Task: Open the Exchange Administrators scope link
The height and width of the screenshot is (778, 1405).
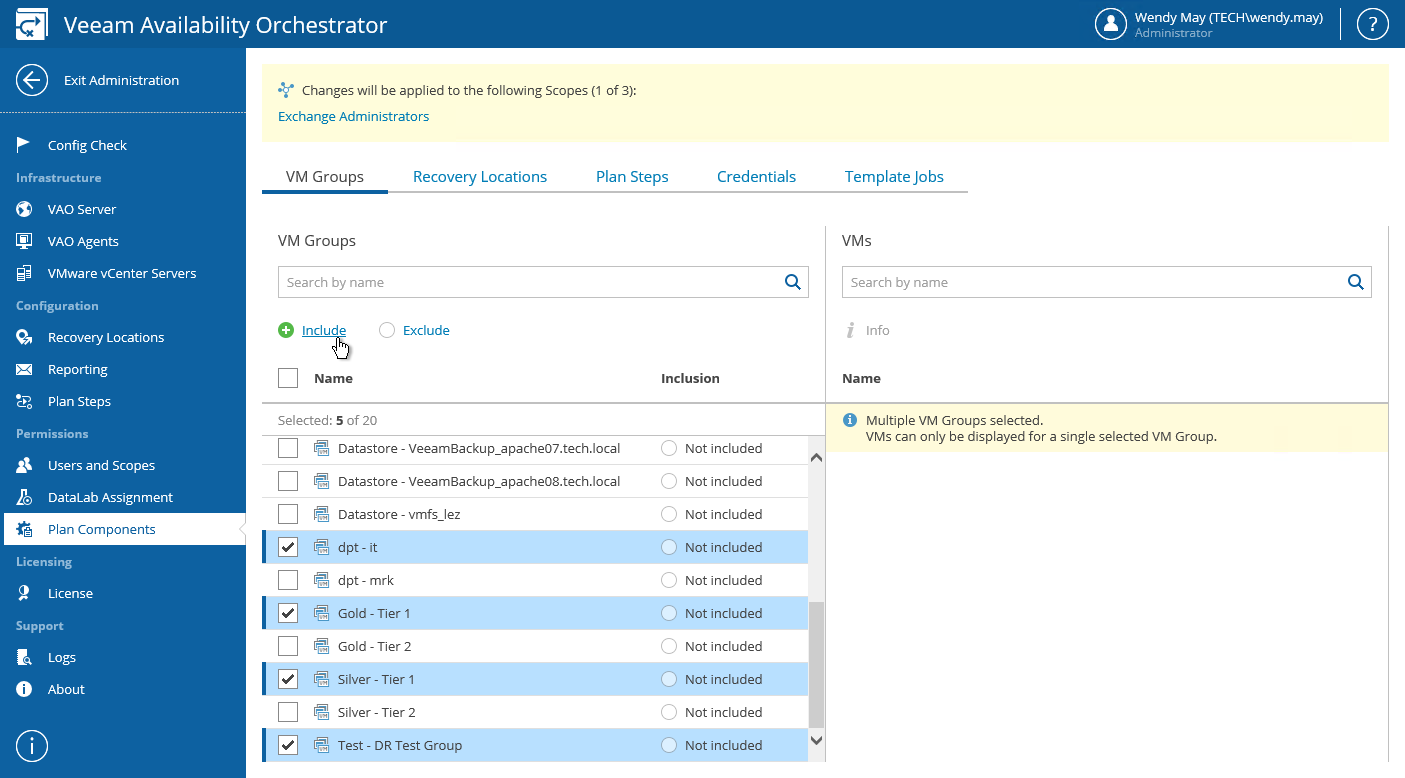Action: point(353,116)
